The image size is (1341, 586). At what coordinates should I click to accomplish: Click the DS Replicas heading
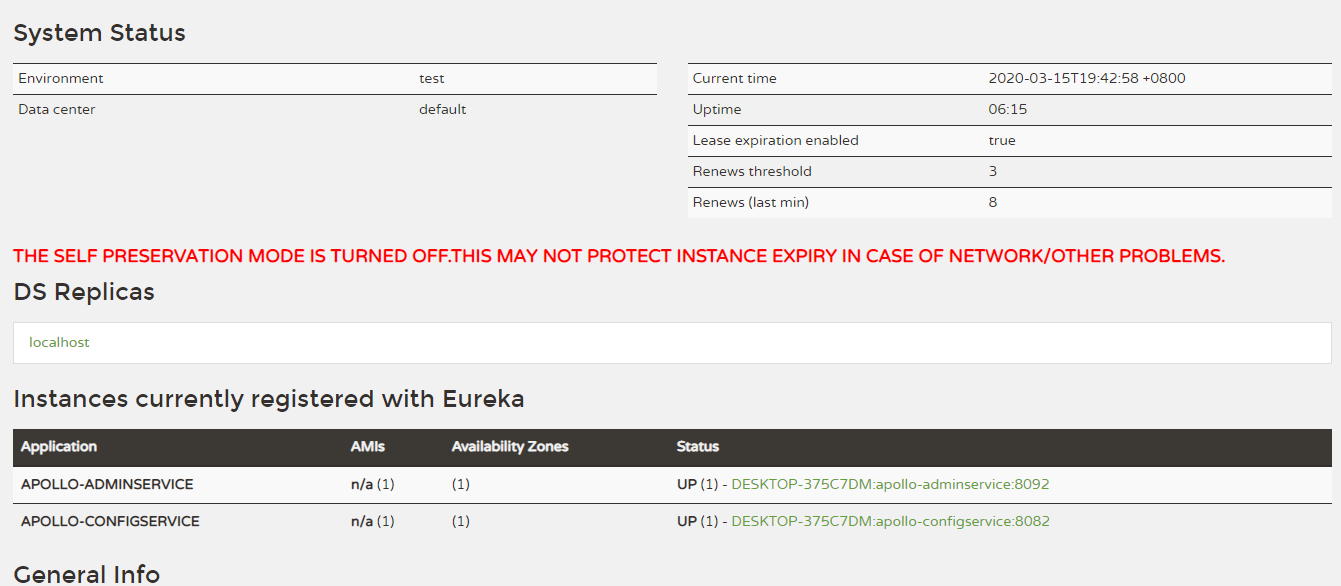pos(84,292)
